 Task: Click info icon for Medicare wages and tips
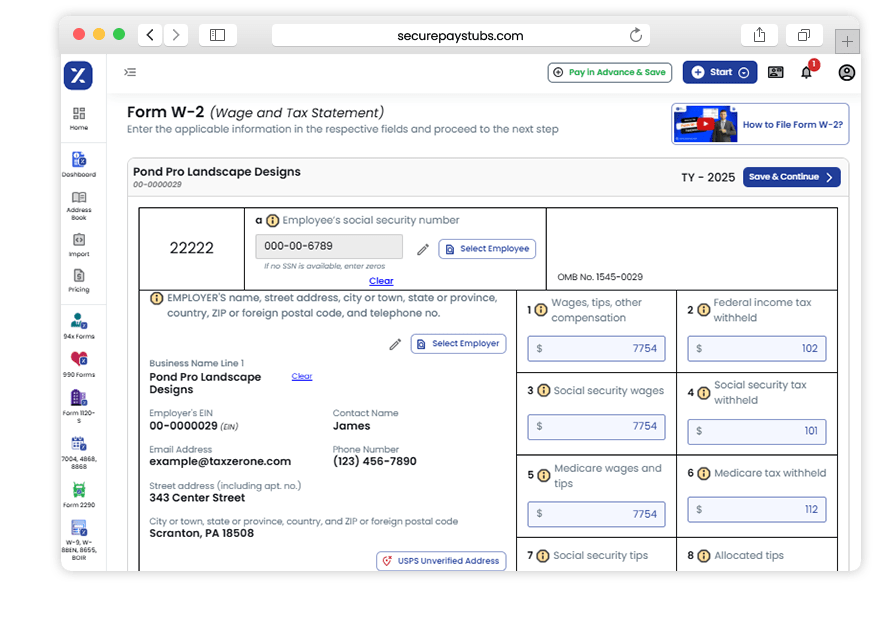[x=543, y=475]
